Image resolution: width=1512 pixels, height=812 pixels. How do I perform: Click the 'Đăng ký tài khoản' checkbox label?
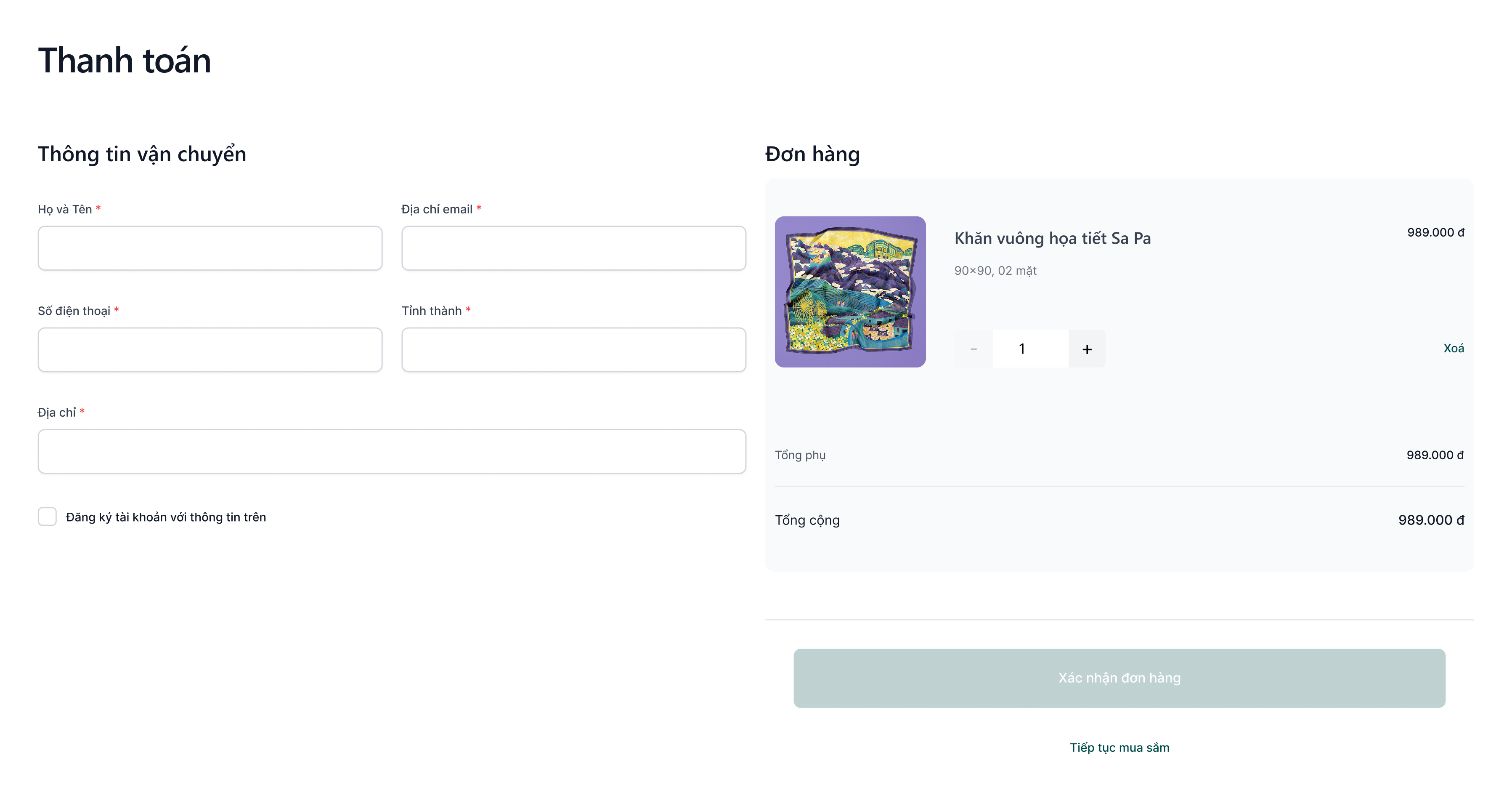pos(165,517)
